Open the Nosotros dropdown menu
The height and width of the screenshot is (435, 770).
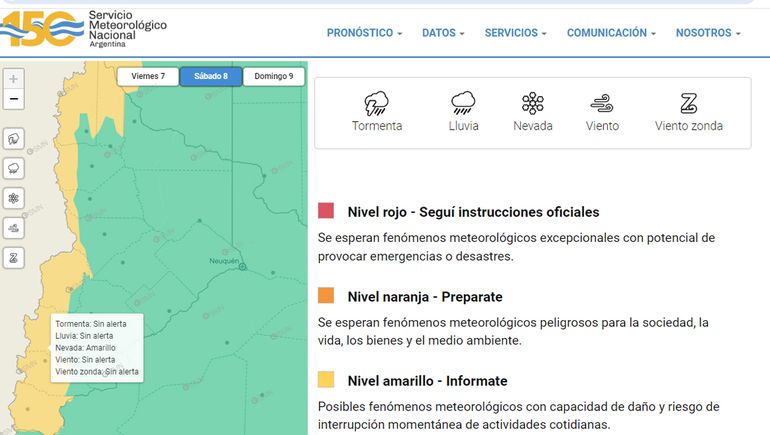click(x=708, y=33)
